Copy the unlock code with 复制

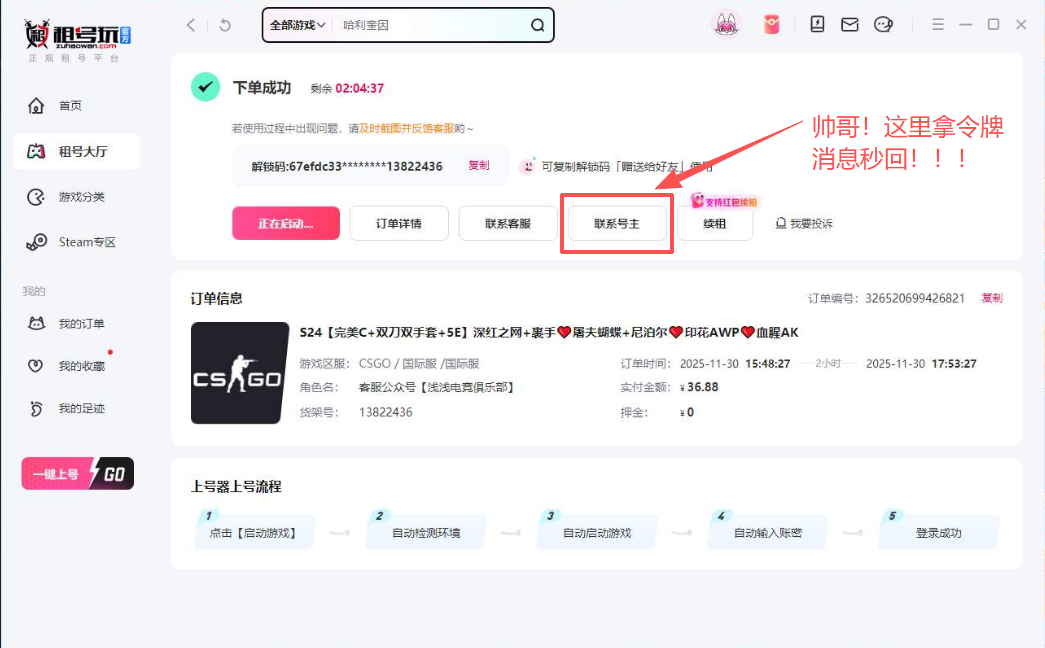pos(478,166)
